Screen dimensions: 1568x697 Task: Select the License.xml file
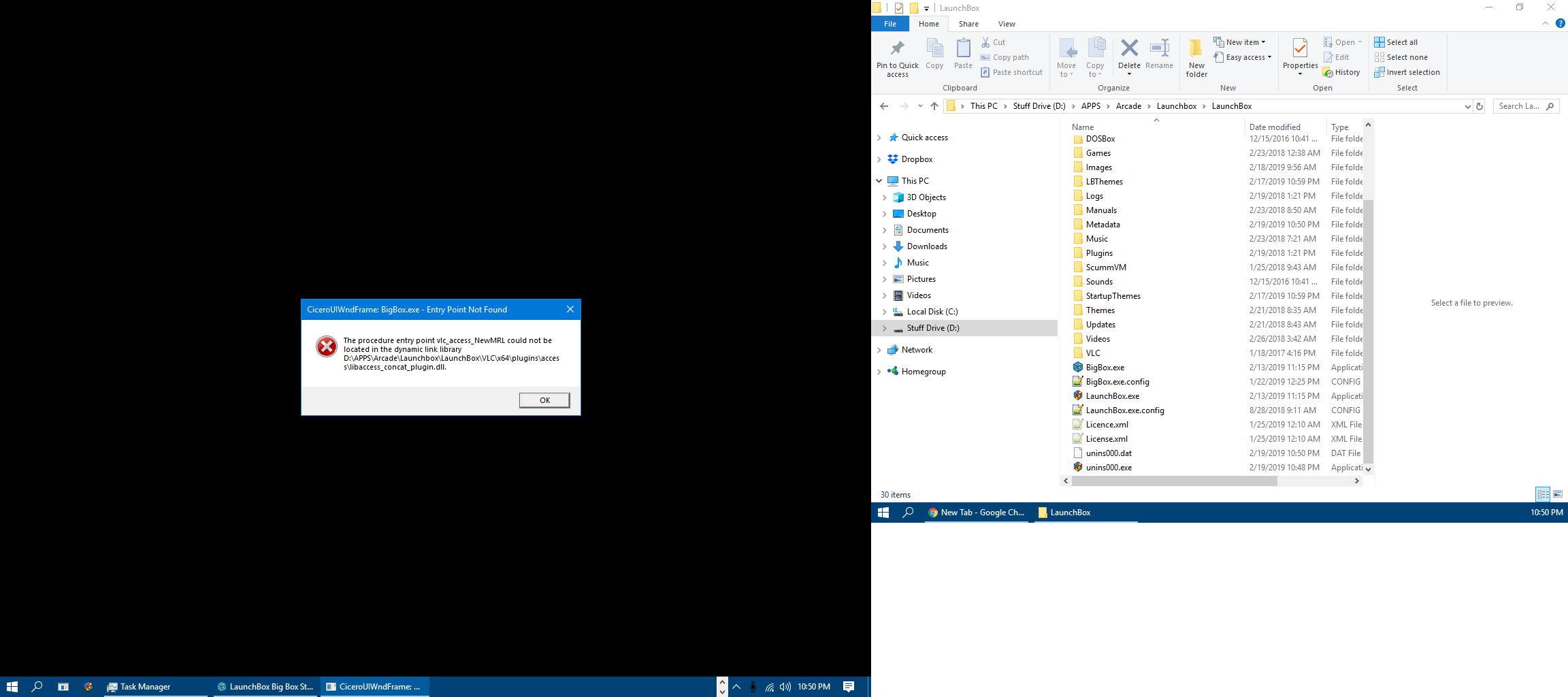coord(1107,439)
